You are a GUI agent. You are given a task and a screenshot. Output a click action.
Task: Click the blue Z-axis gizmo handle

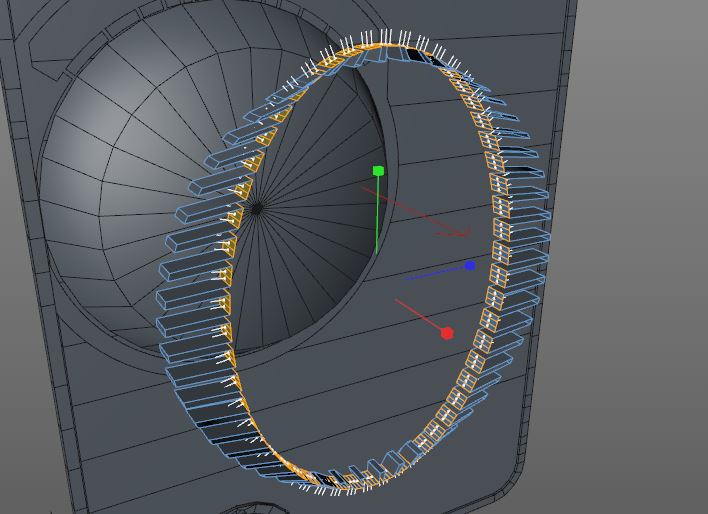(470, 266)
